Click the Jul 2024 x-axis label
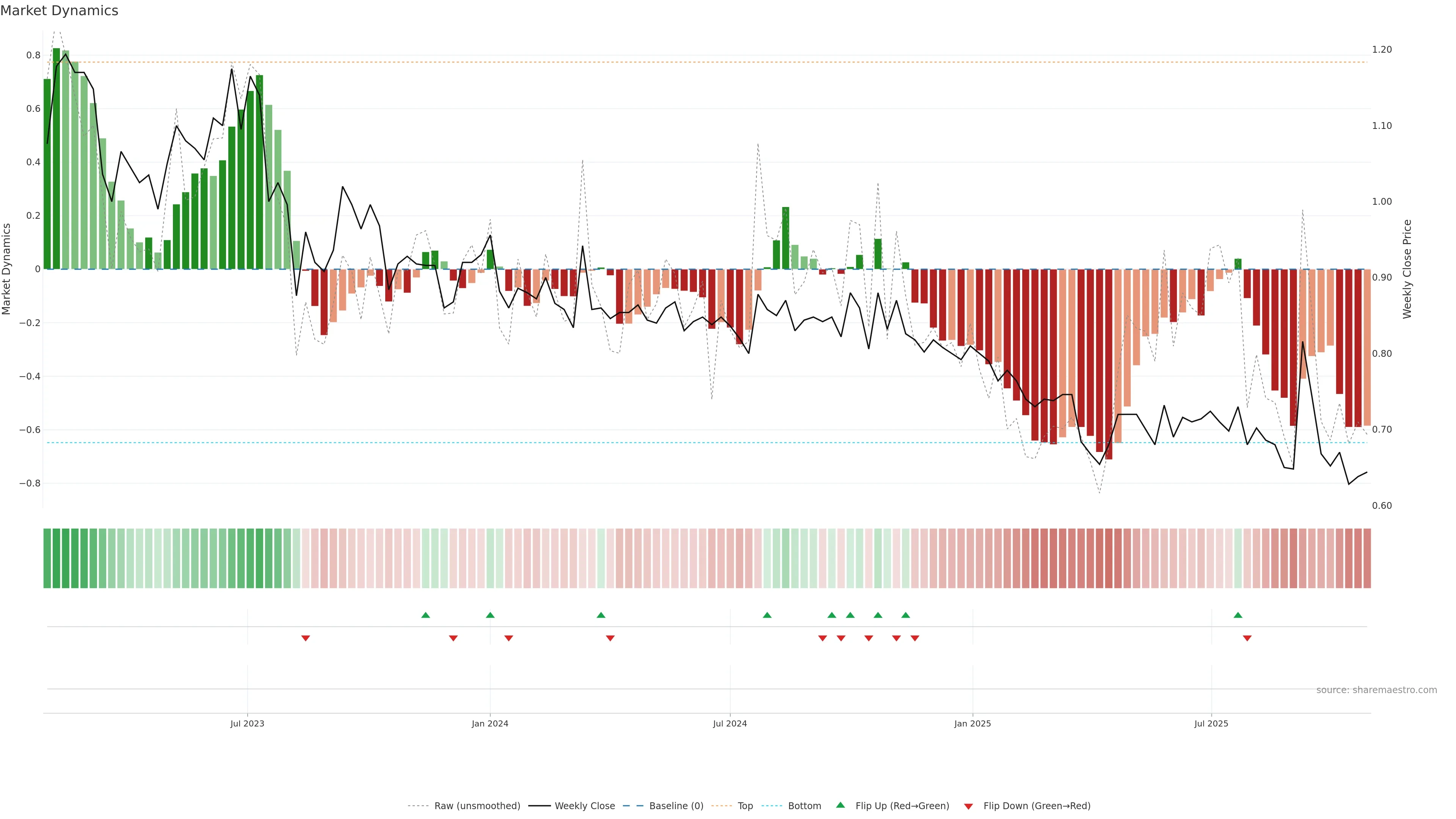This screenshot has width=1456, height=819. 730,723
